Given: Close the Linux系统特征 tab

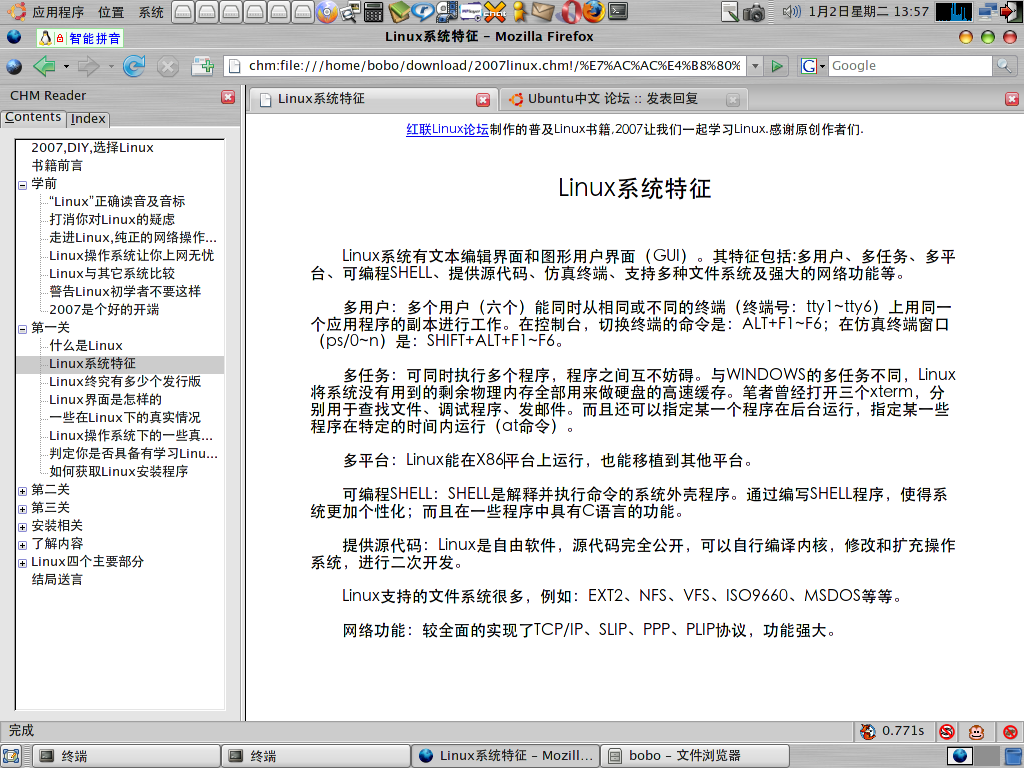Looking at the screenshot, I should (x=483, y=99).
